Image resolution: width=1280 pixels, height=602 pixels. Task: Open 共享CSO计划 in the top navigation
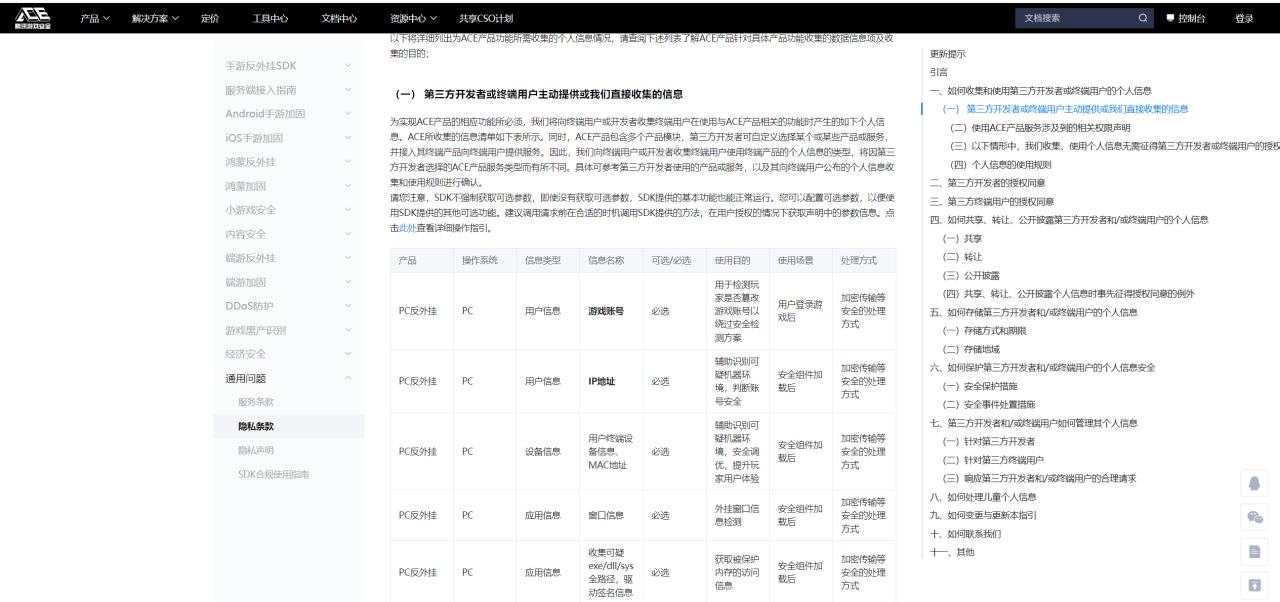point(486,18)
